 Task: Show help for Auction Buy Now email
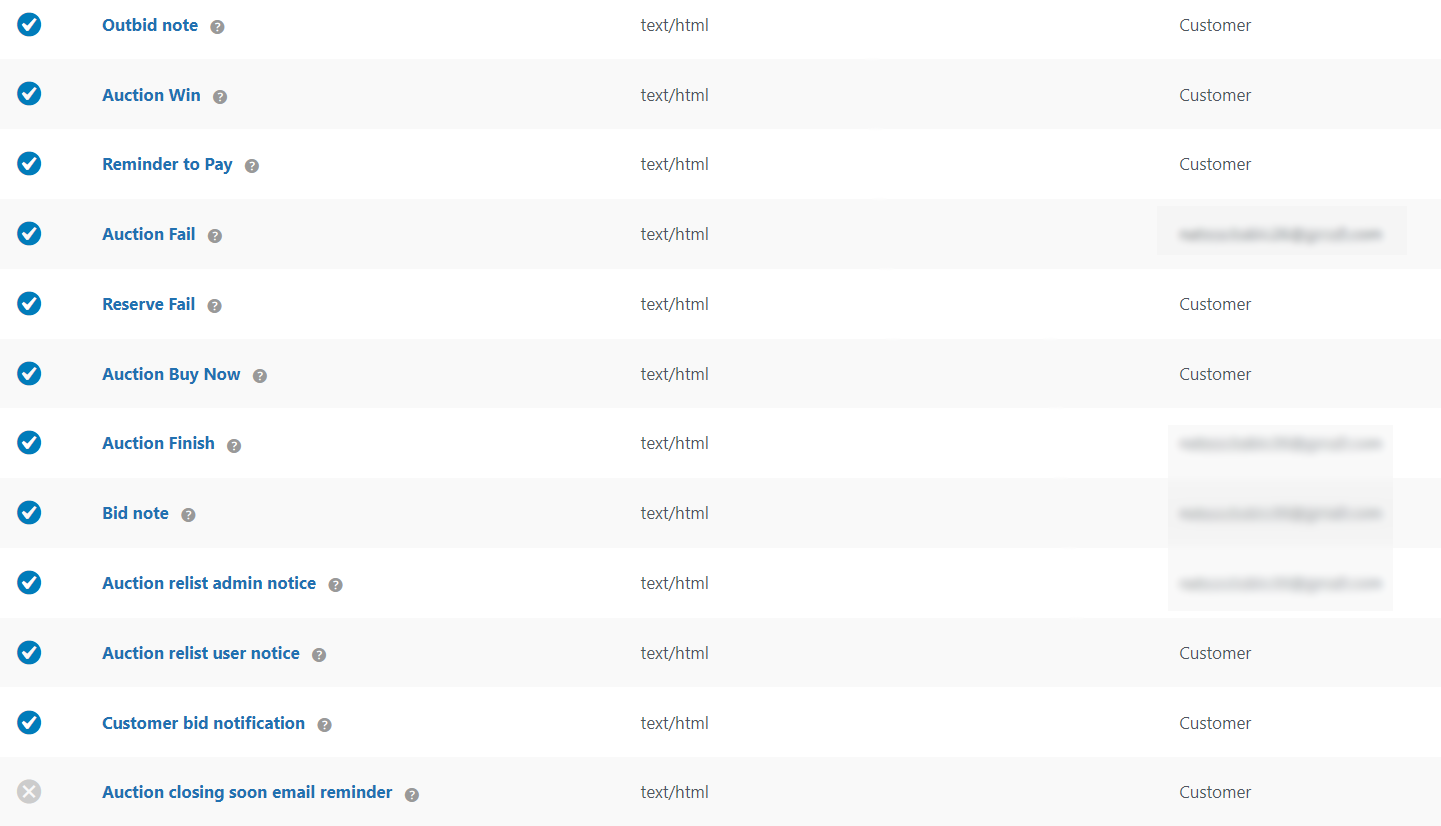[259, 376]
